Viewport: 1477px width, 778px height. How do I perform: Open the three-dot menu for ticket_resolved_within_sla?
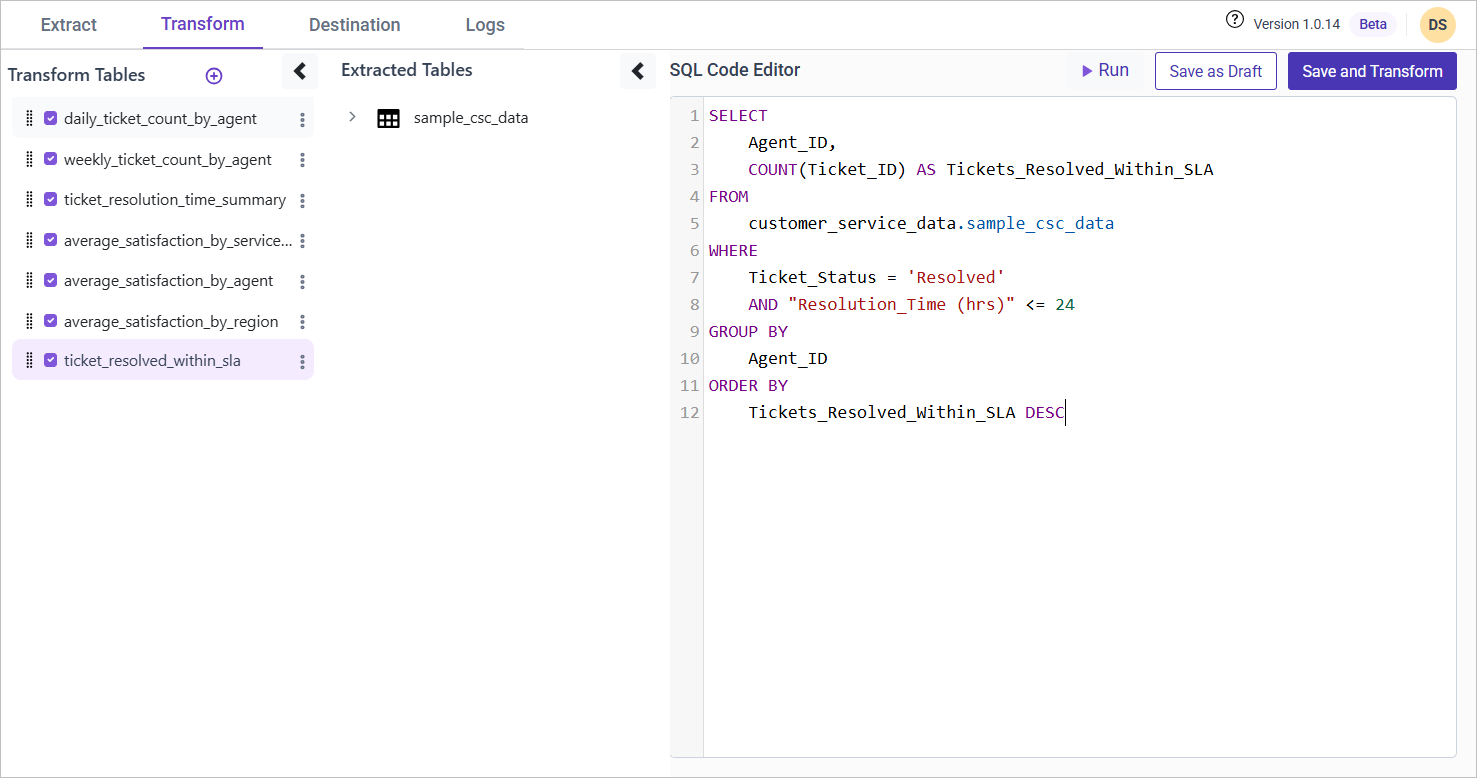coord(302,362)
